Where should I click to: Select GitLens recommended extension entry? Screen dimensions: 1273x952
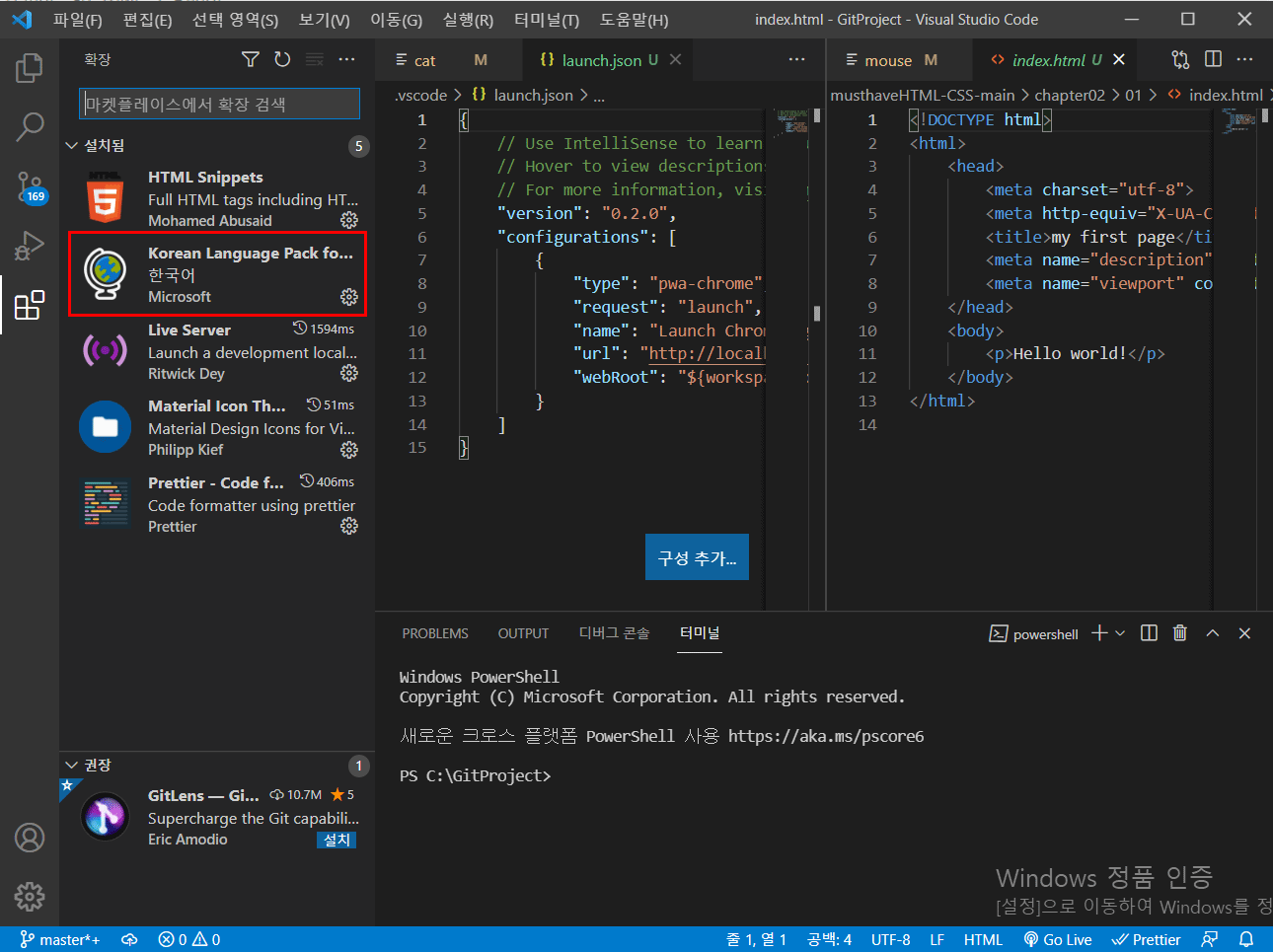pyautogui.click(x=217, y=817)
